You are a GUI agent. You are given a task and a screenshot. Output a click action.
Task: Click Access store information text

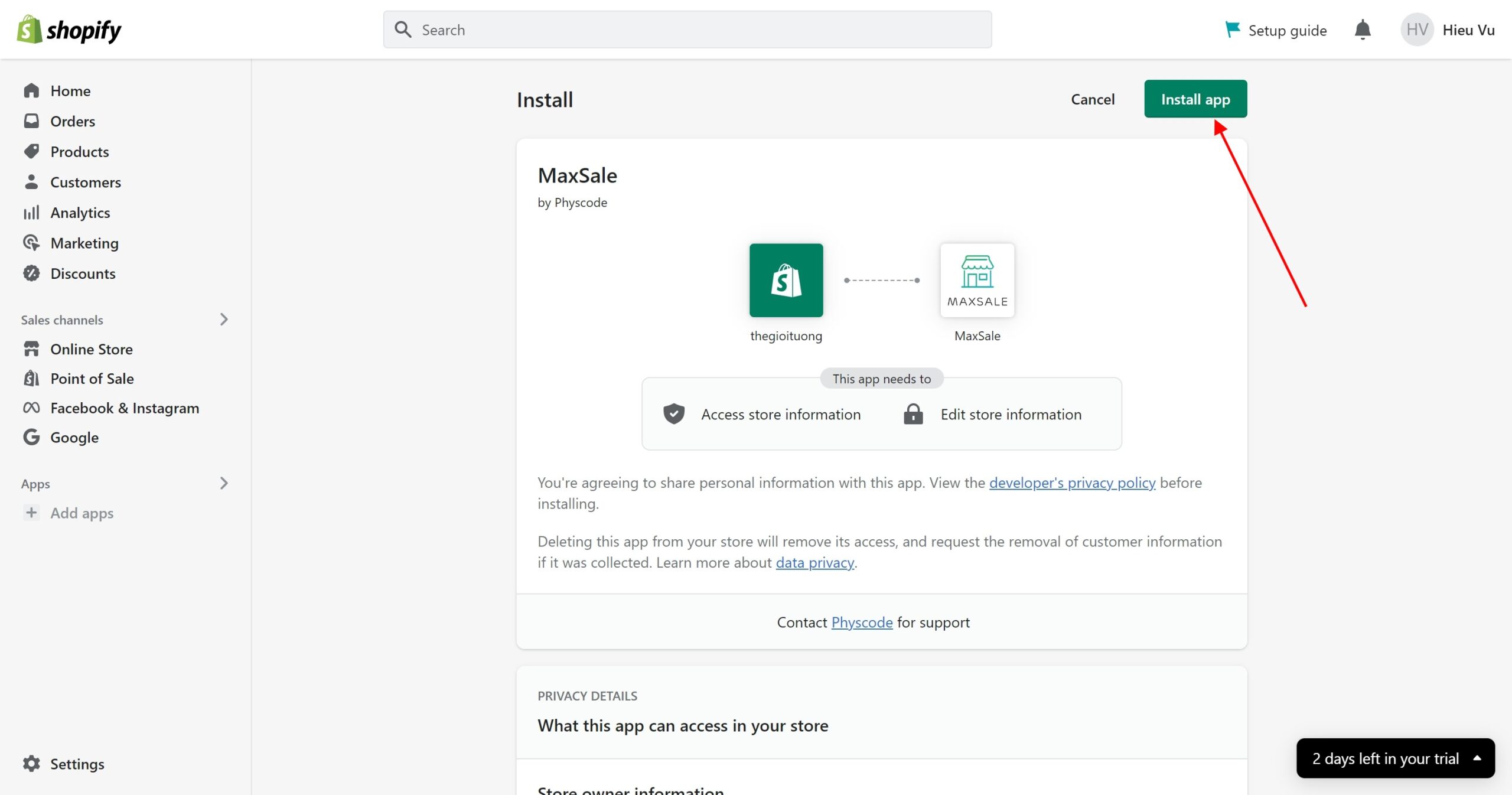[781, 415]
